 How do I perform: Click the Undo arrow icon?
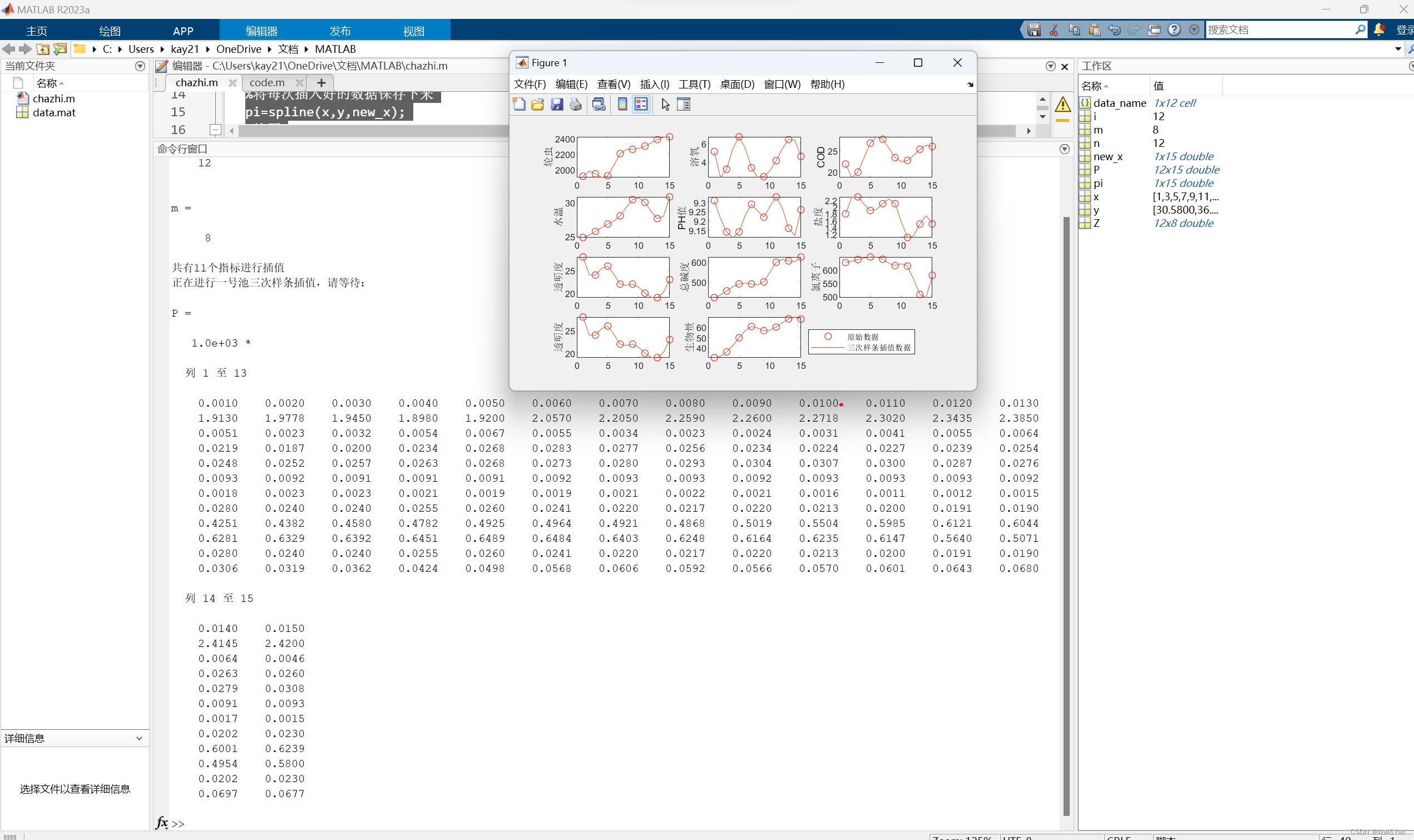coord(1114,30)
